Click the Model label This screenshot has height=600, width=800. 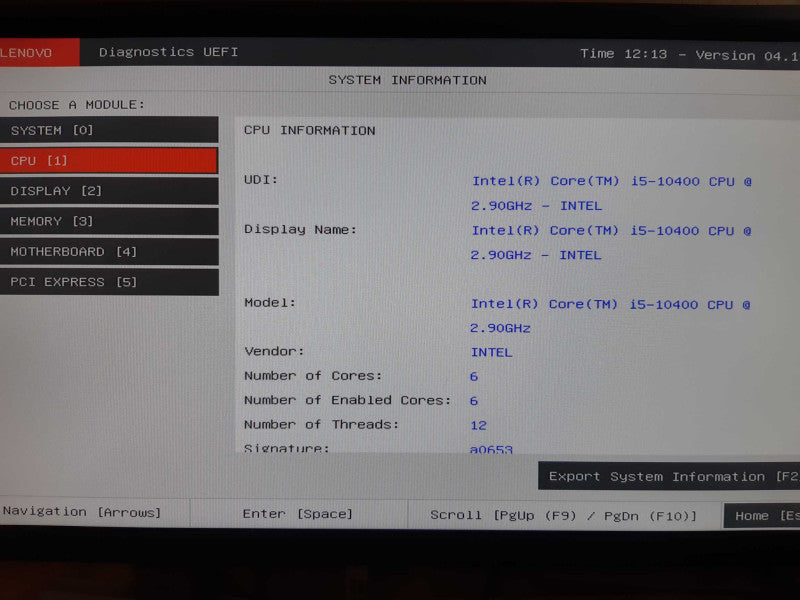coord(269,303)
